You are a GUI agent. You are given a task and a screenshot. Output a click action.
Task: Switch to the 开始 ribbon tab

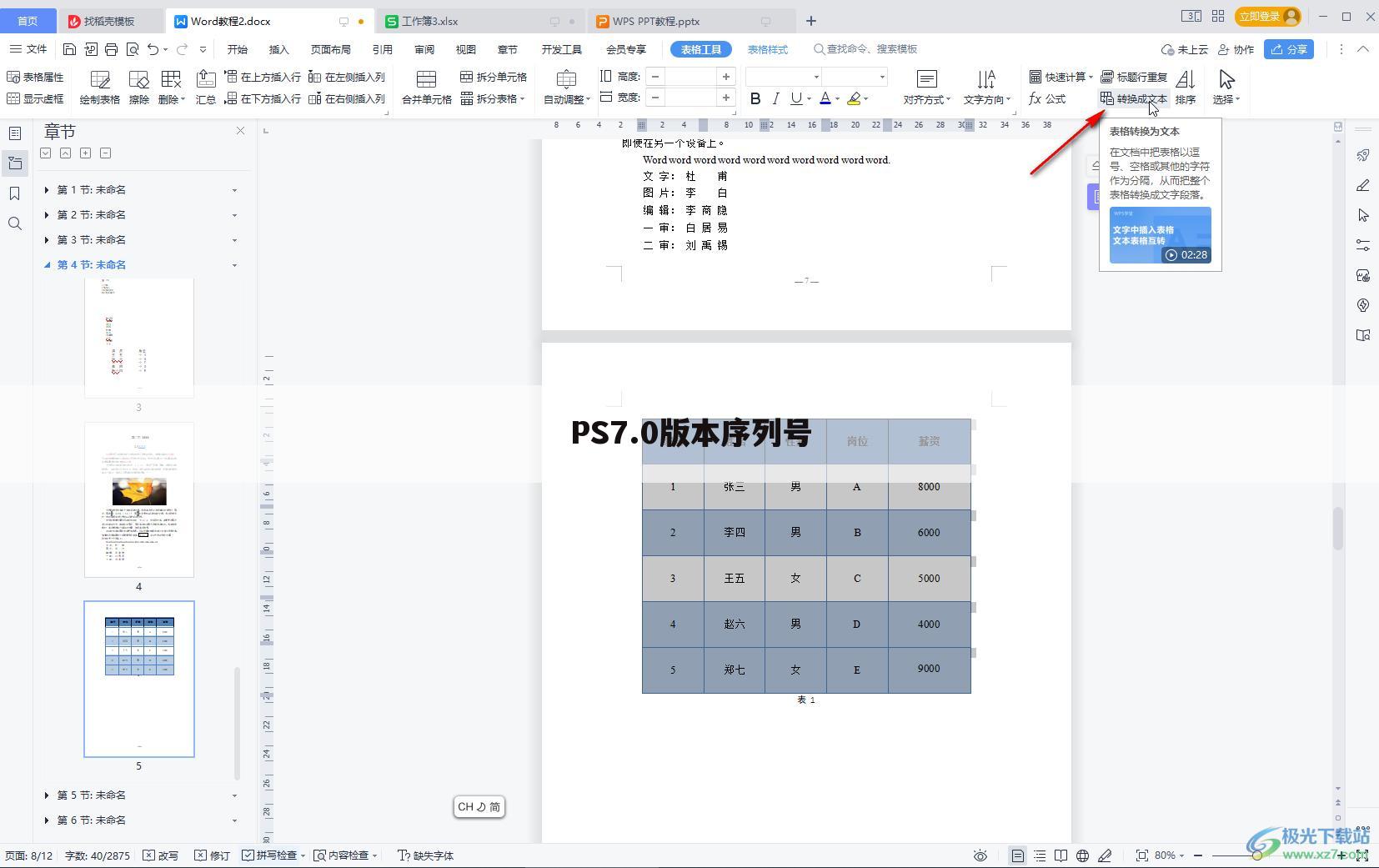tap(238, 49)
